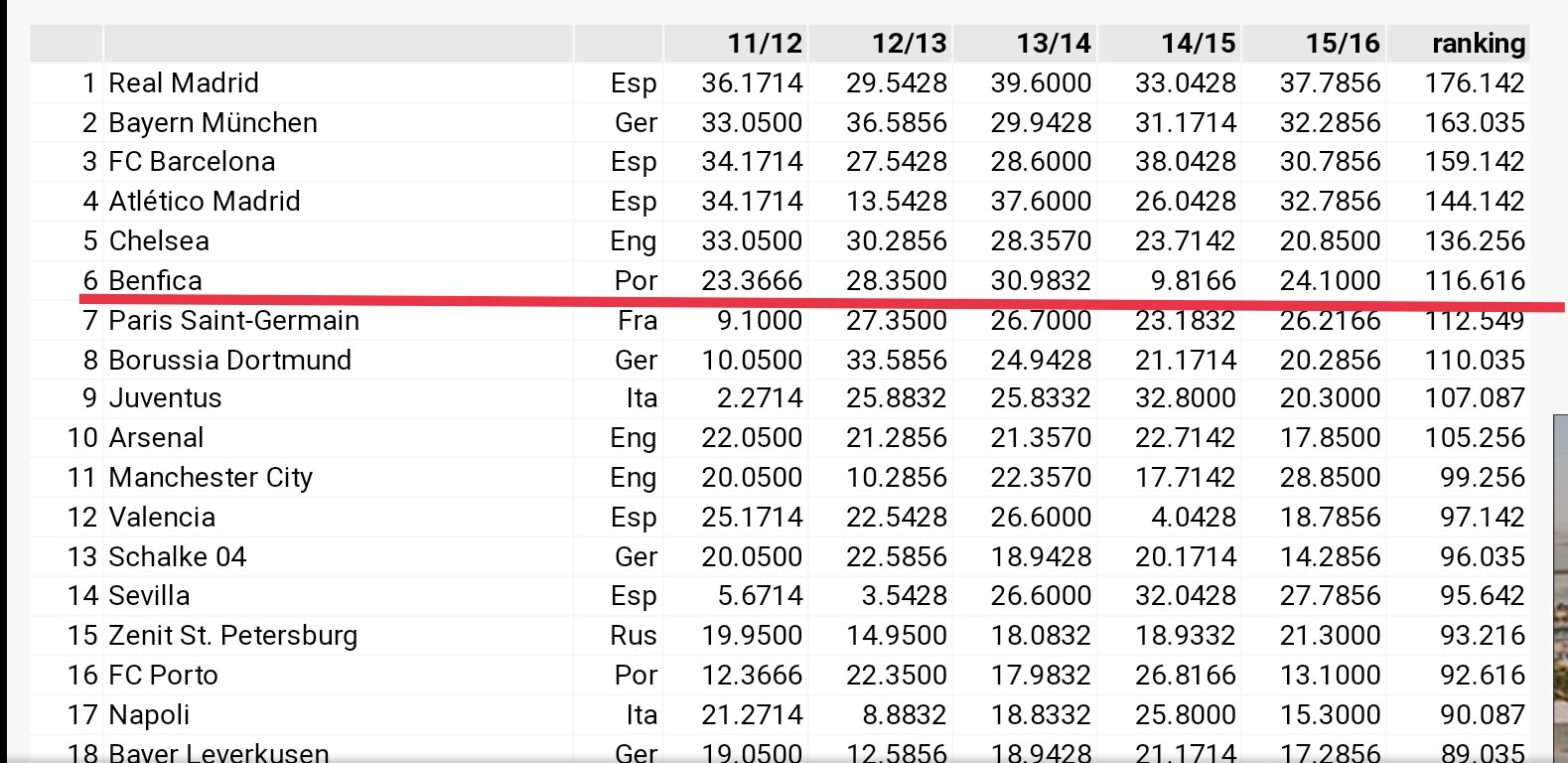Click Manchester City country code Eng
This screenshot has height=763, width=1568.
click(x=634, y=478)
